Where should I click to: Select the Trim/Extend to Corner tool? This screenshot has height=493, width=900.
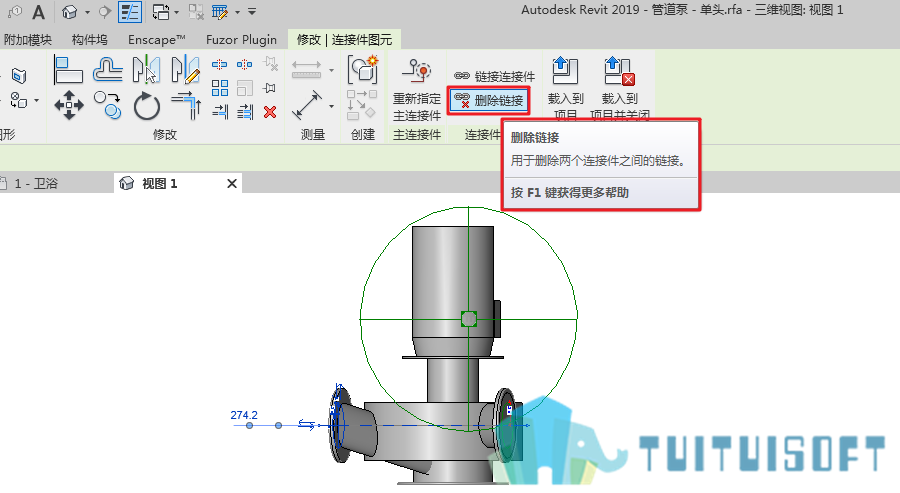point(186,106)
